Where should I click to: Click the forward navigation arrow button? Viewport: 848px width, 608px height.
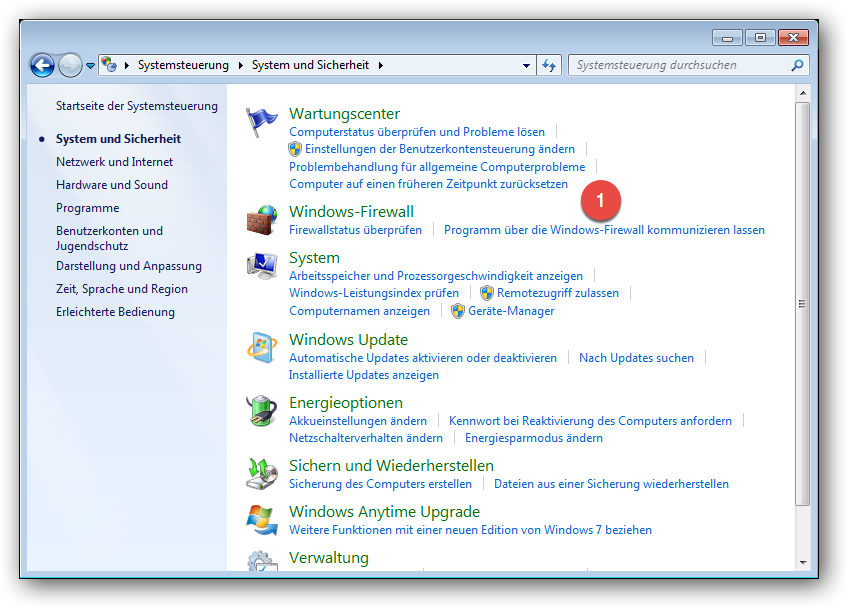pyautogui.click(x=70, y=66)
